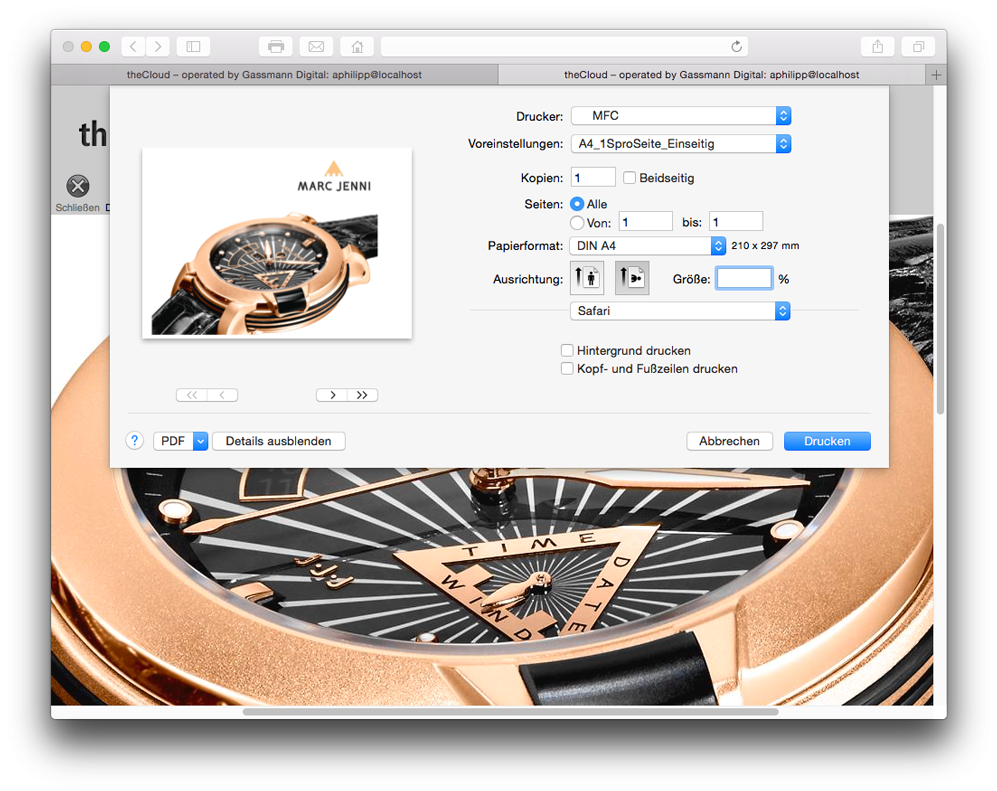997x791 pixels.
Task: Expand the PDF dropdown arrow
Action: click(x=200, y=441)
